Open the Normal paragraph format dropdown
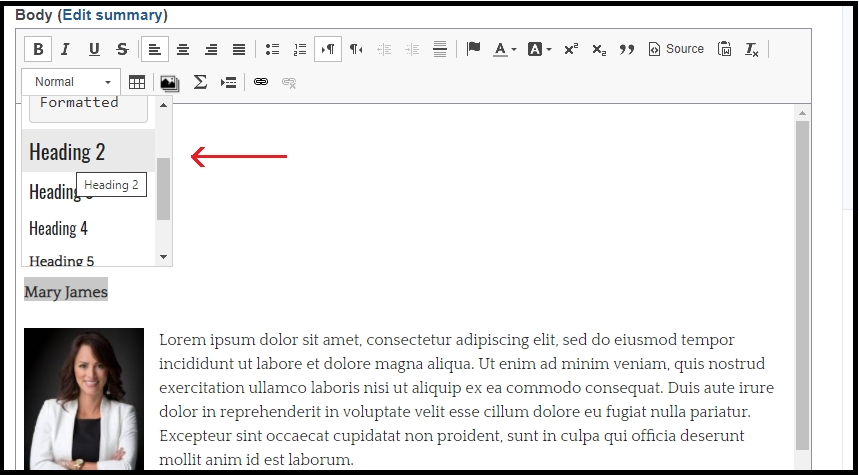Image resolution: width=859 pixels, height=475 pixels. [x=71, y=82]
